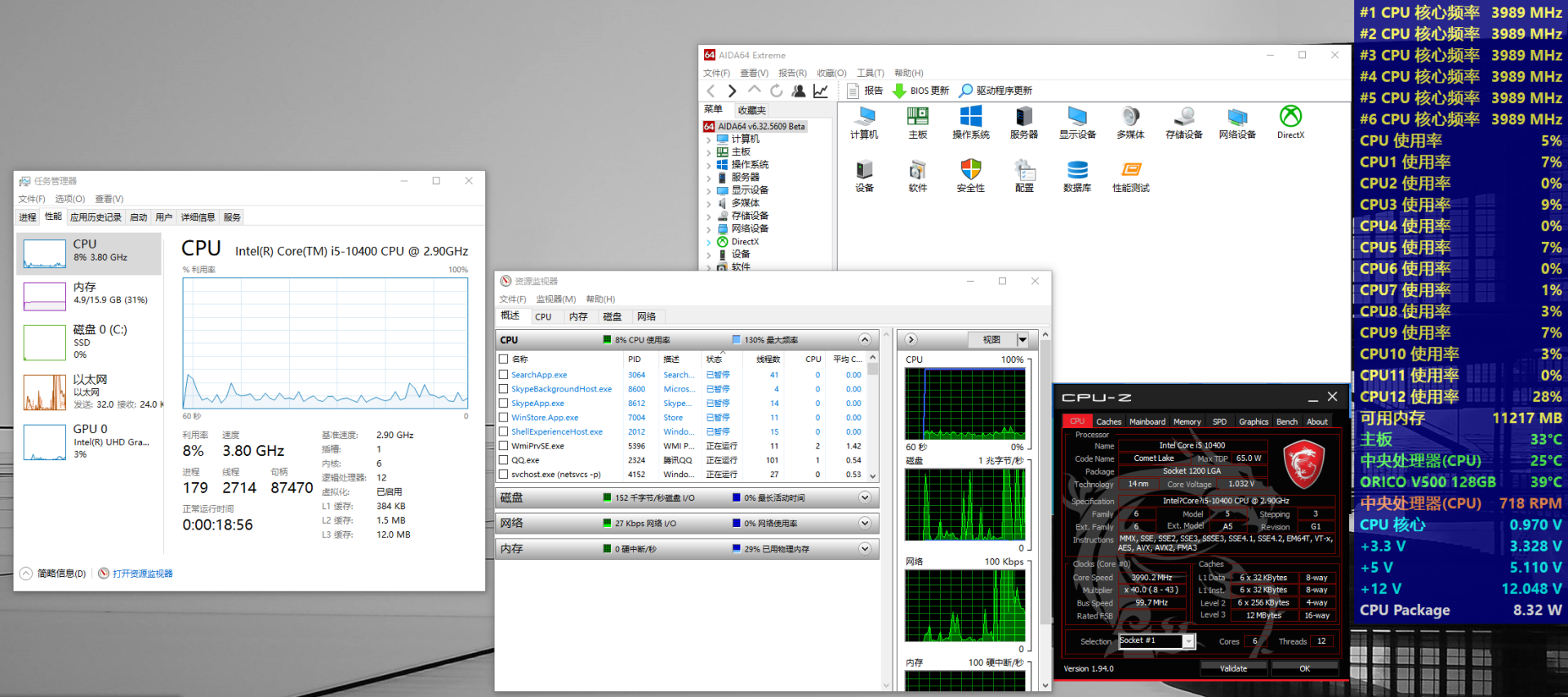The width and height of the screenshot is (1568, 697).
Task: Open Resource Monitor 磁盘 tab
Action: point(612,317)
